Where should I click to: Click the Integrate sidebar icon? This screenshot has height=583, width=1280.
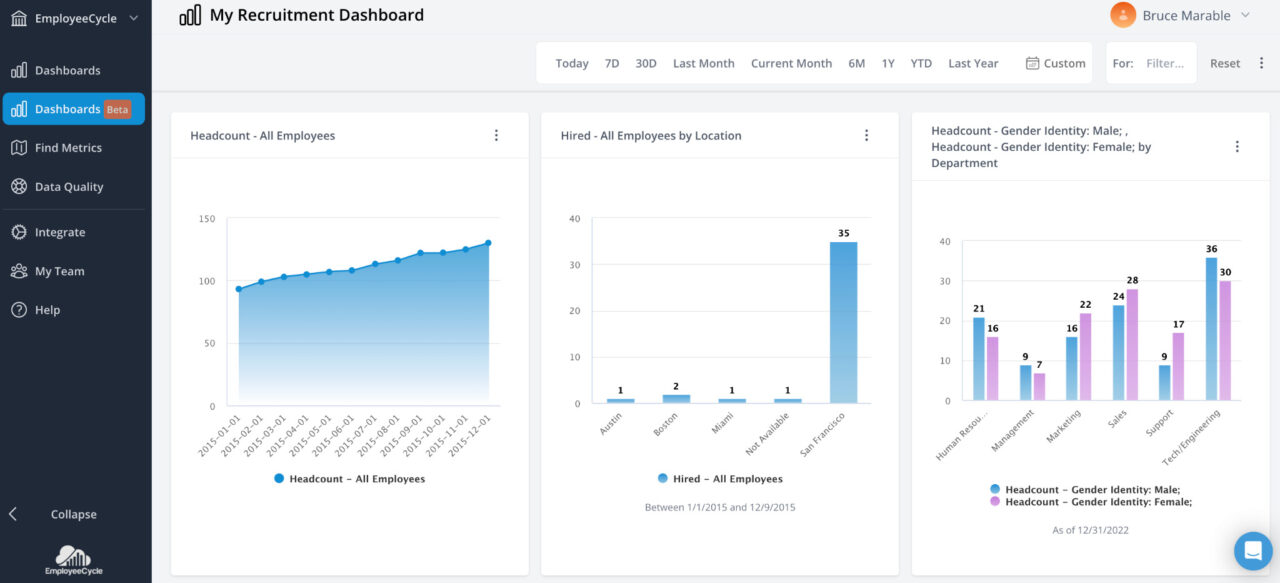[17, 231]
